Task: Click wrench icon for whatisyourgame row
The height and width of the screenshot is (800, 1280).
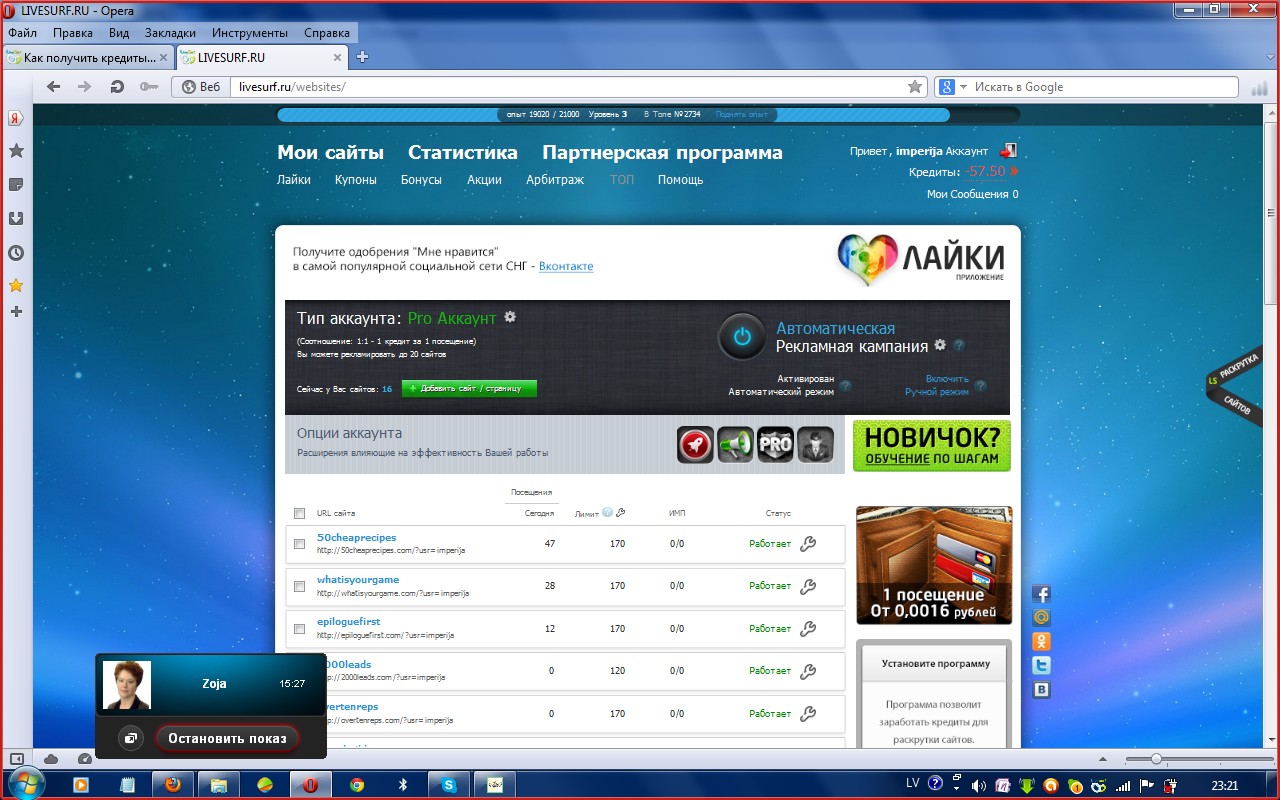Action: (x=809, y=586)
